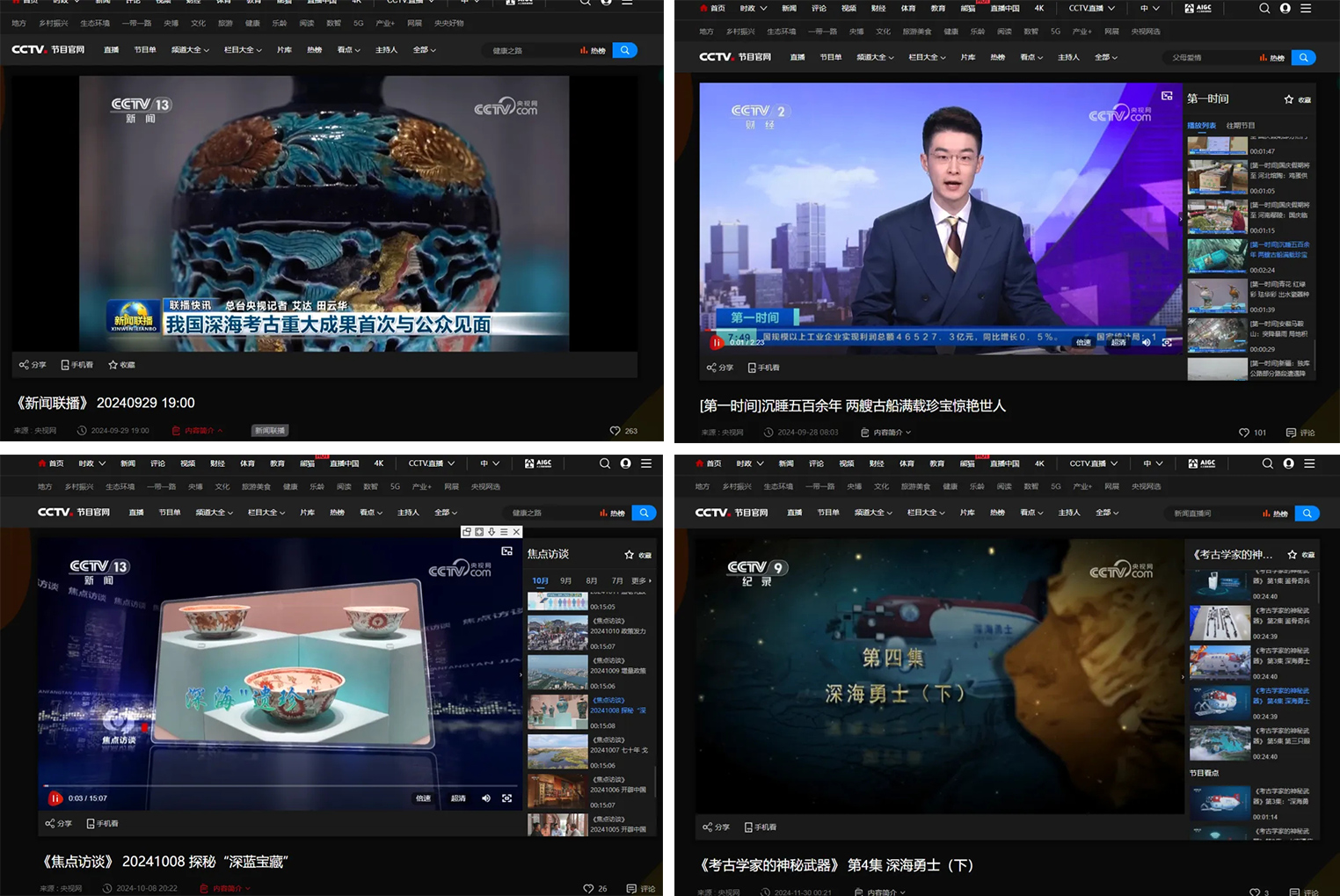This screenshot has height=896, width=1340.
Task: Open 频道大全 dropdown in top-left page
Action: pos(190,50)
